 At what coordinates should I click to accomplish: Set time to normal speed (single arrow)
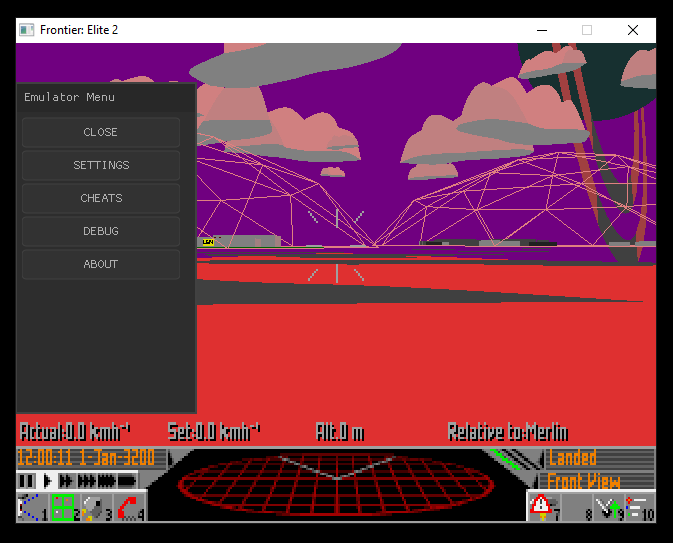(47, 481)
